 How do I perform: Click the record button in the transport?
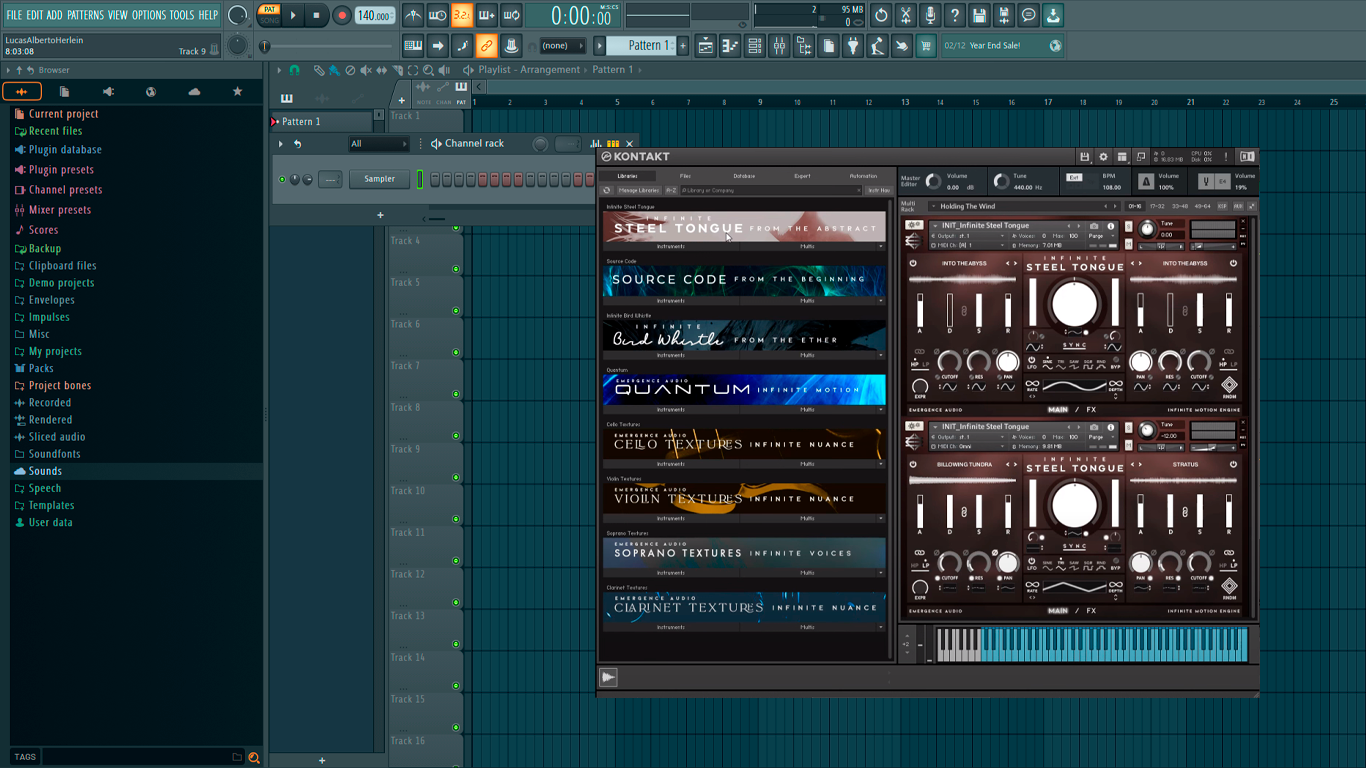pyautogui.click(x=342, y=16)
